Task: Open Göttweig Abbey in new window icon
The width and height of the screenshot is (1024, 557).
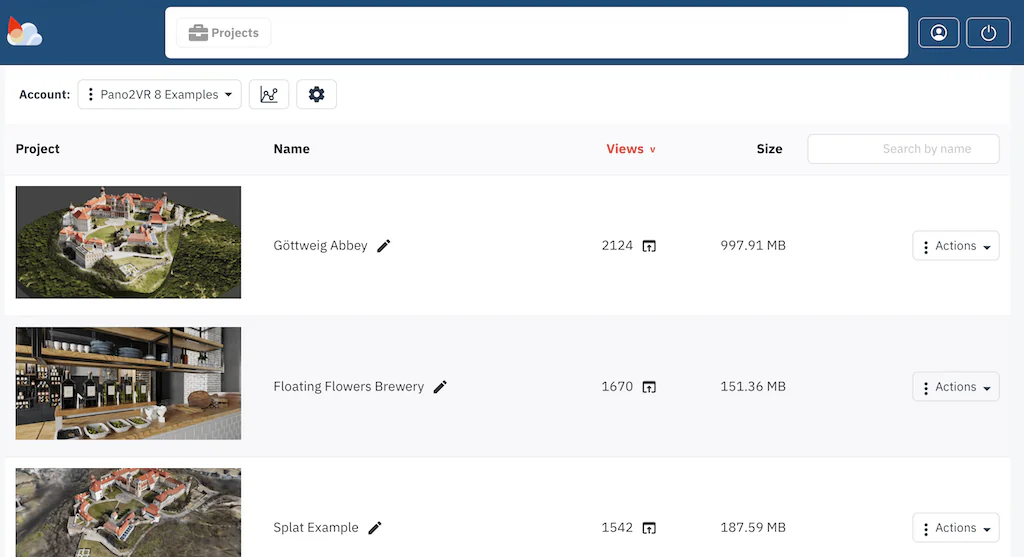Action: click(x=649, y=246)
